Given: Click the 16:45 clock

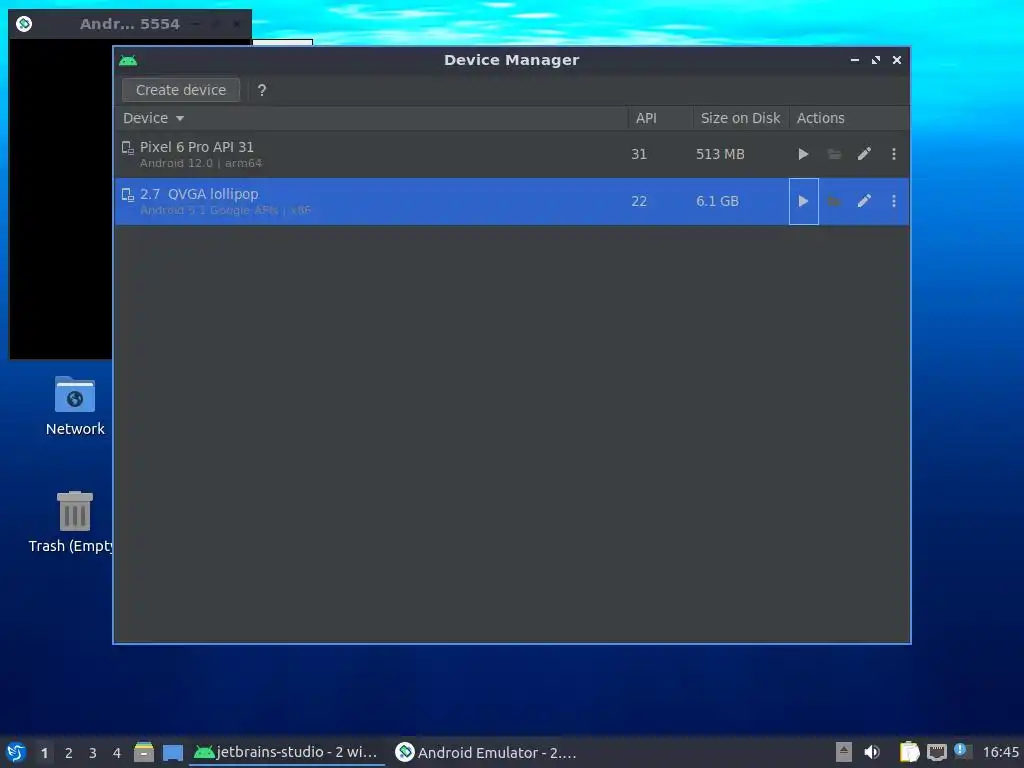Looking at the screenshot, I should [1000, 752].
